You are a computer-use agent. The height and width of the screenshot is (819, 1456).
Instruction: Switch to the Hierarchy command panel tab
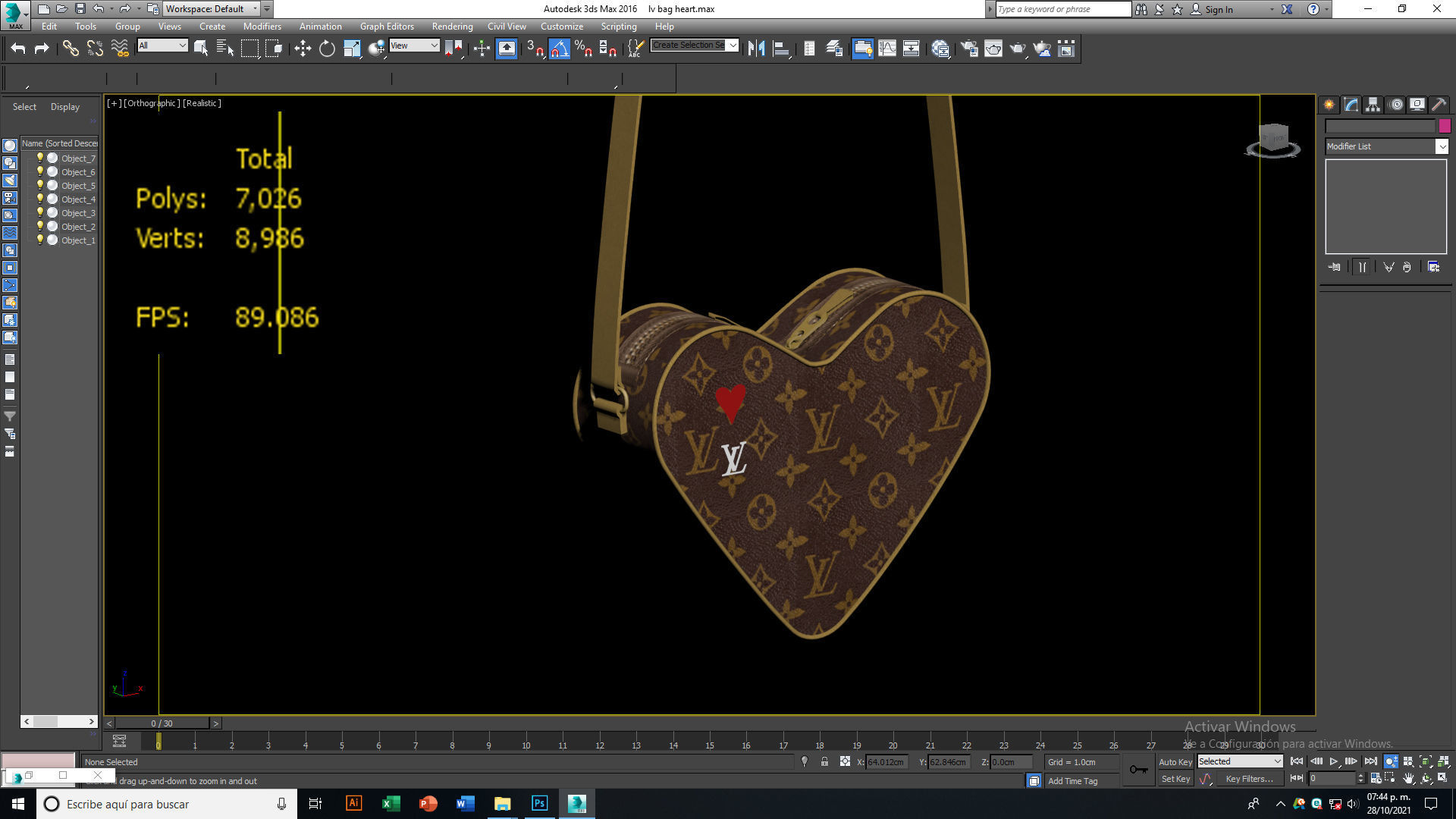[x=1373, y=105]
